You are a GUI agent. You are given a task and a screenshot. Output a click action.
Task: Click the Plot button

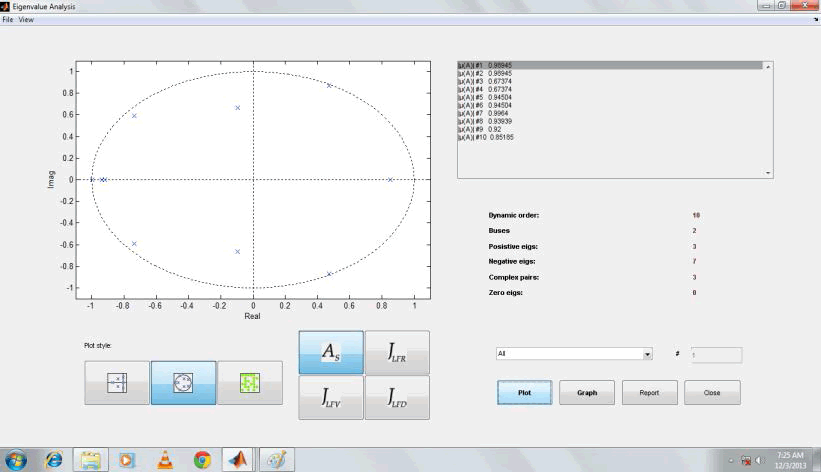524,393
